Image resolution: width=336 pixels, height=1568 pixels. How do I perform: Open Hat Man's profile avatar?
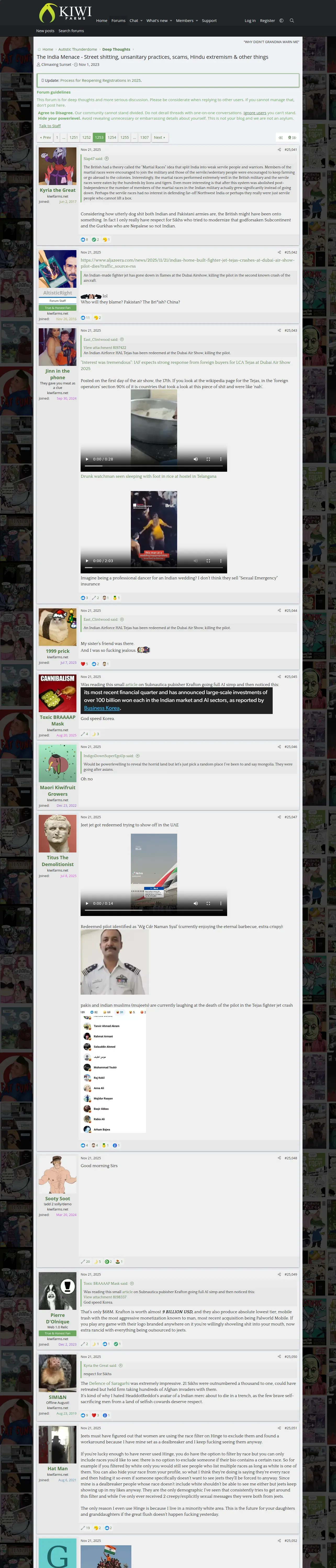point(57,1444)
